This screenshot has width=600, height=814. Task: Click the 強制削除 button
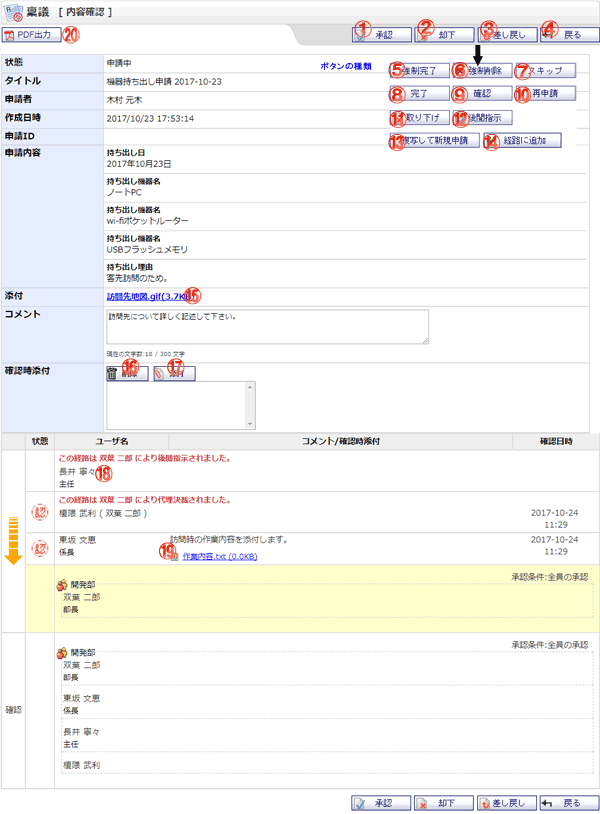[482, 71]
